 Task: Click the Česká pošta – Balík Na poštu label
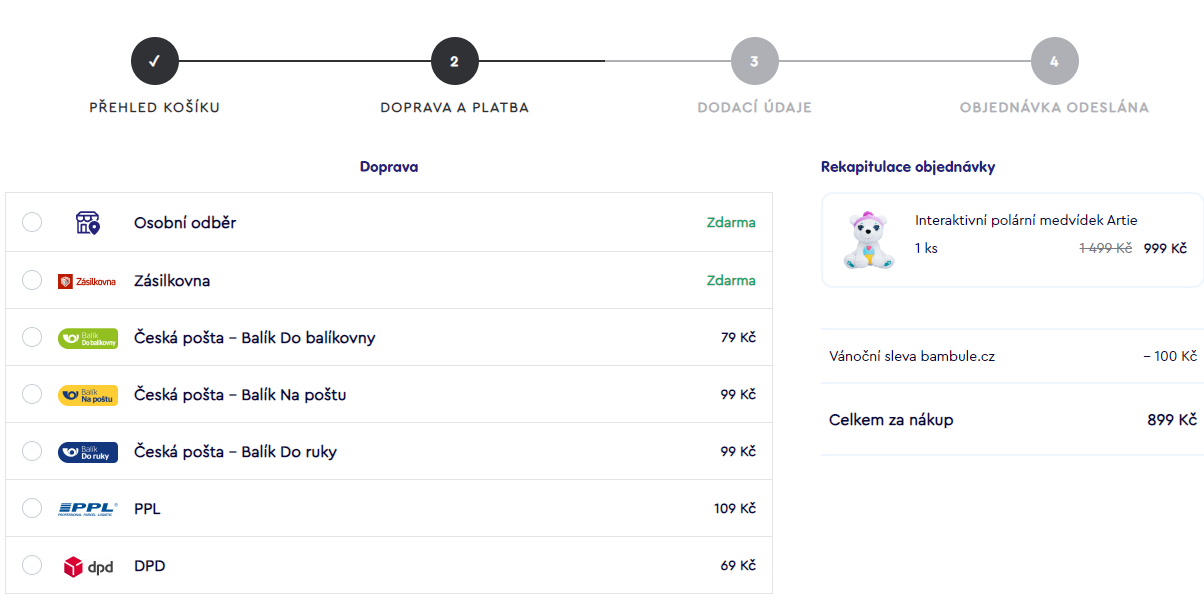(x=240, y=395)
